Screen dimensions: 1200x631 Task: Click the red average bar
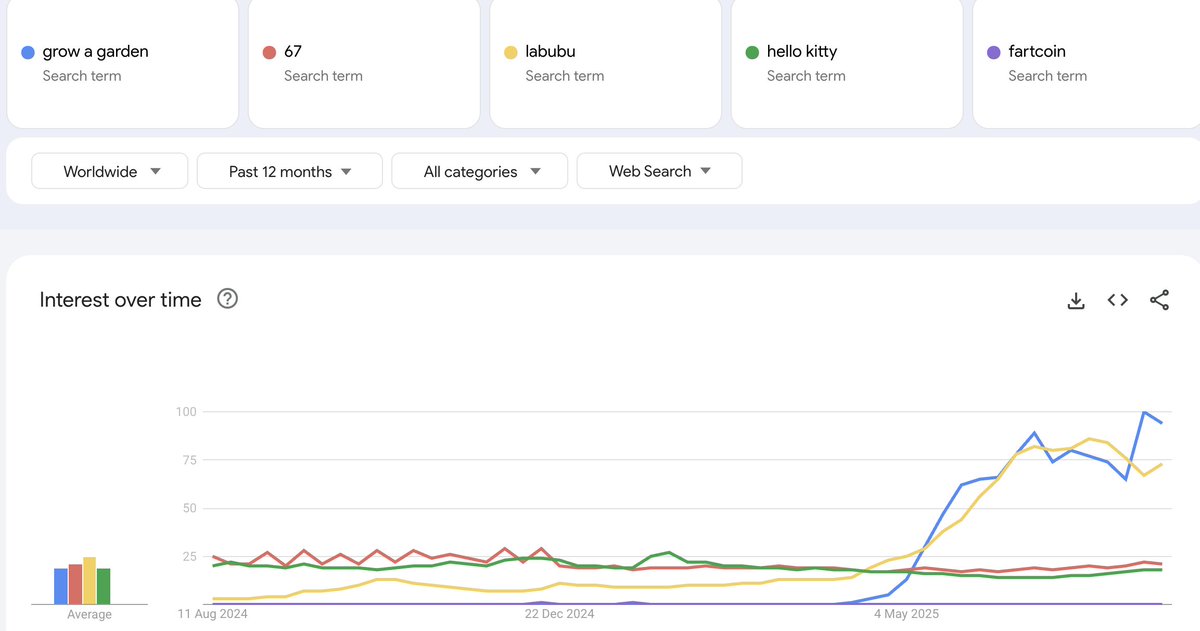pos(75,584)
